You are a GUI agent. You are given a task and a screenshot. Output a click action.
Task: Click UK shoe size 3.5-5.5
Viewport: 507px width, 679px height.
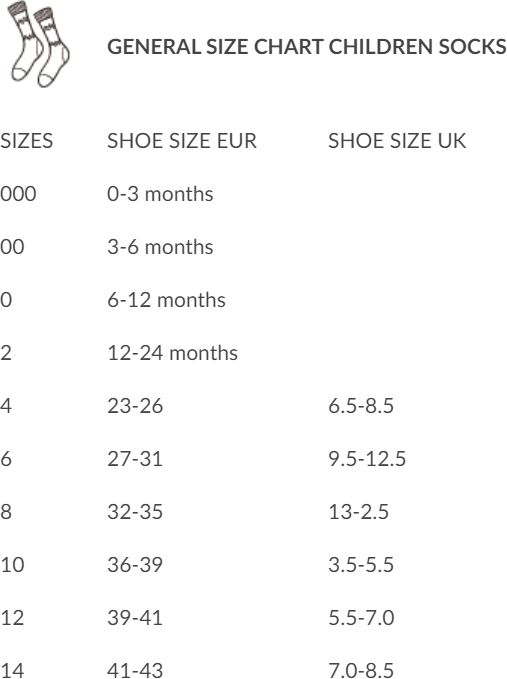coord(361,565)
